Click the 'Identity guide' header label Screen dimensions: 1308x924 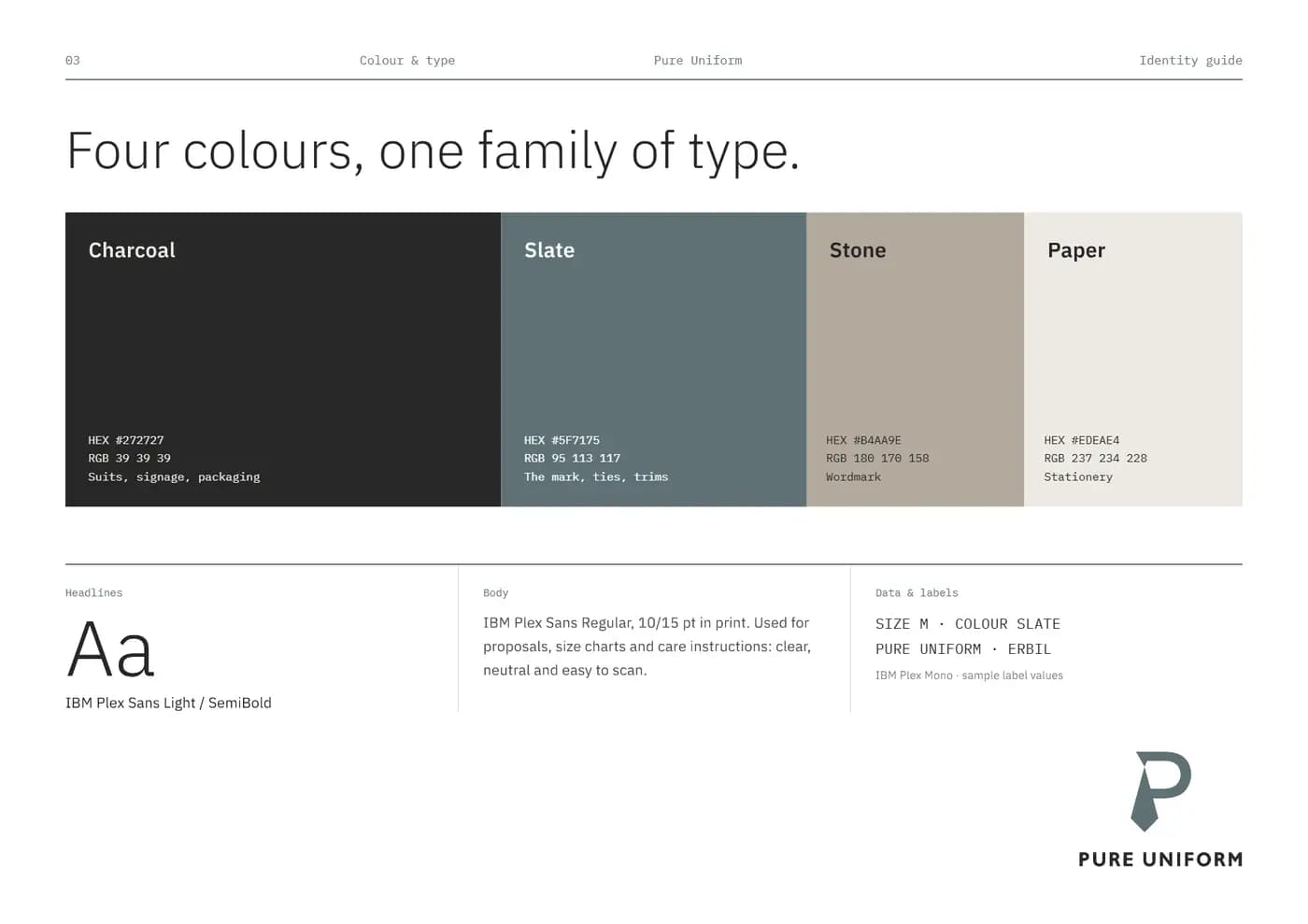point(1190,61)
